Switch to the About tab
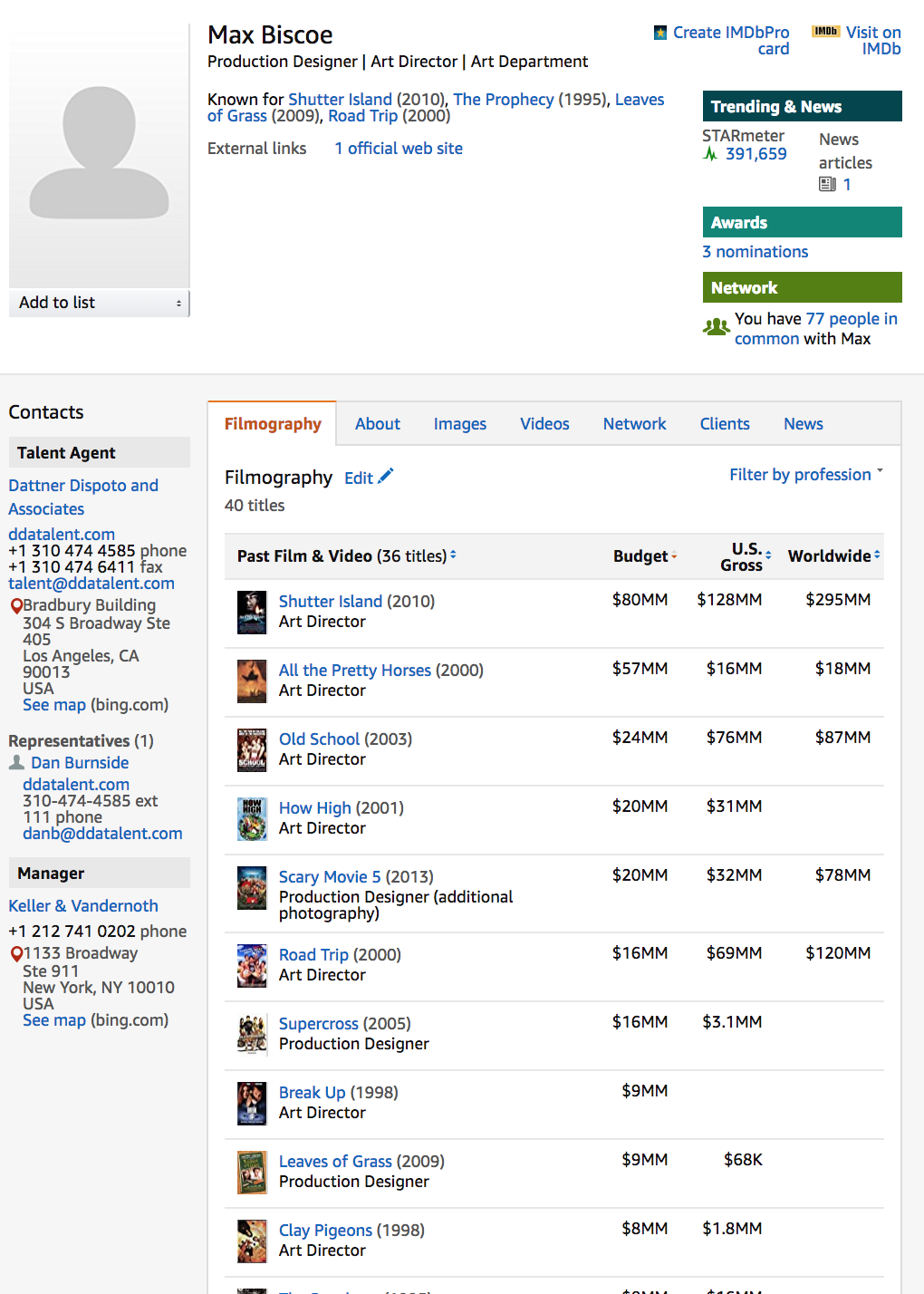 [378, 424]
